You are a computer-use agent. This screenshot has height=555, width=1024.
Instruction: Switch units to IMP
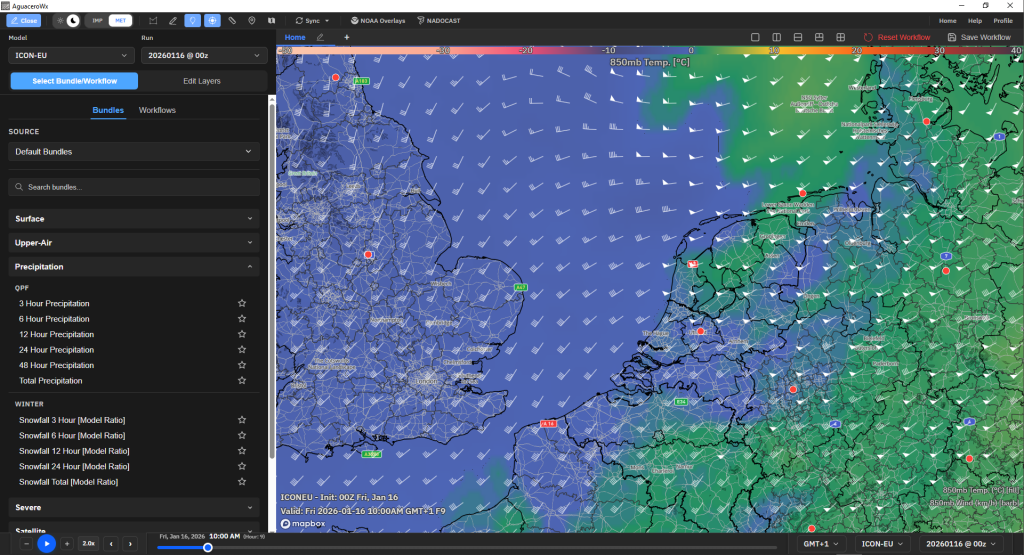97,21
